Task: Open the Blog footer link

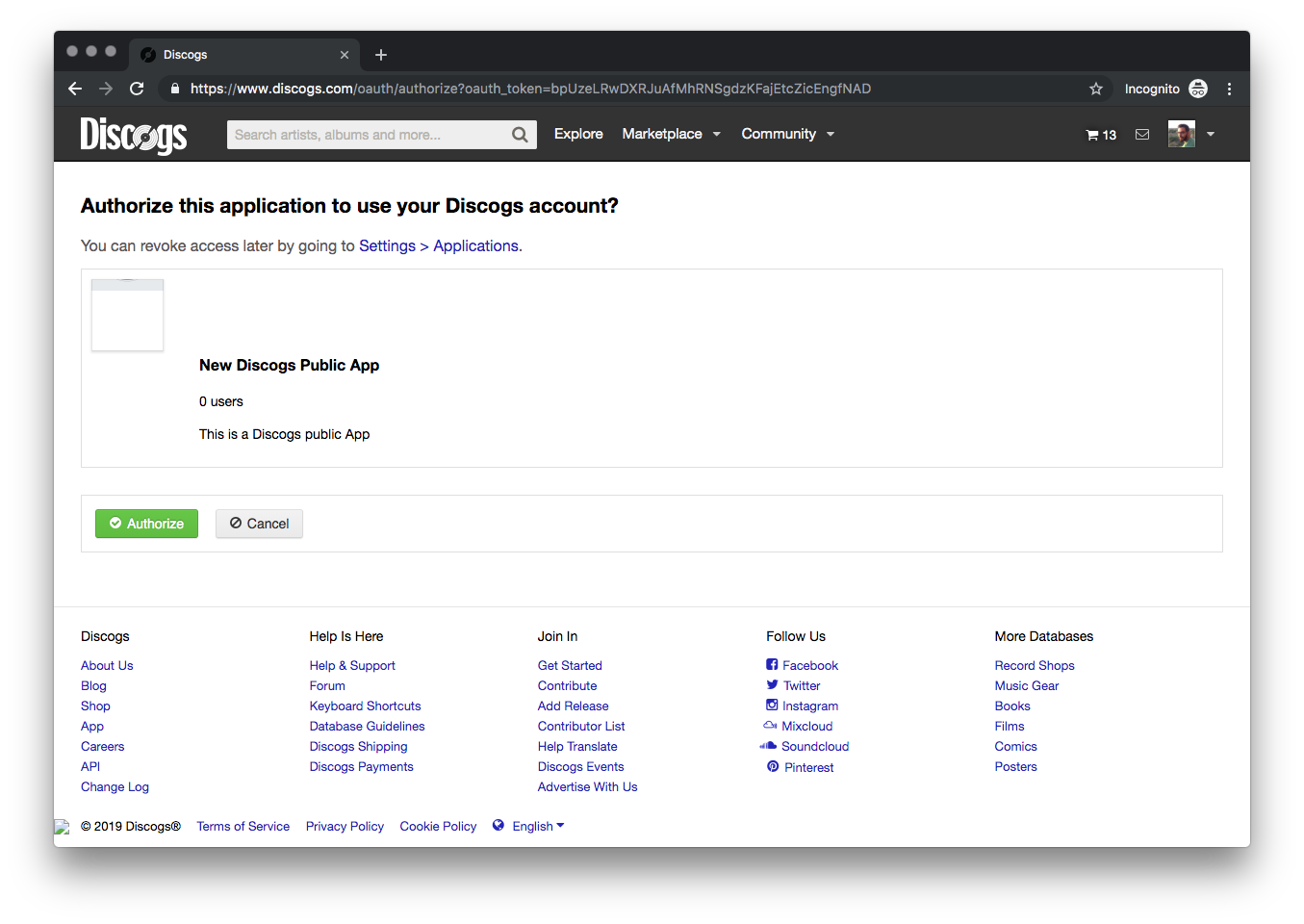Action: pyautogui.click(x=93, y=685)
